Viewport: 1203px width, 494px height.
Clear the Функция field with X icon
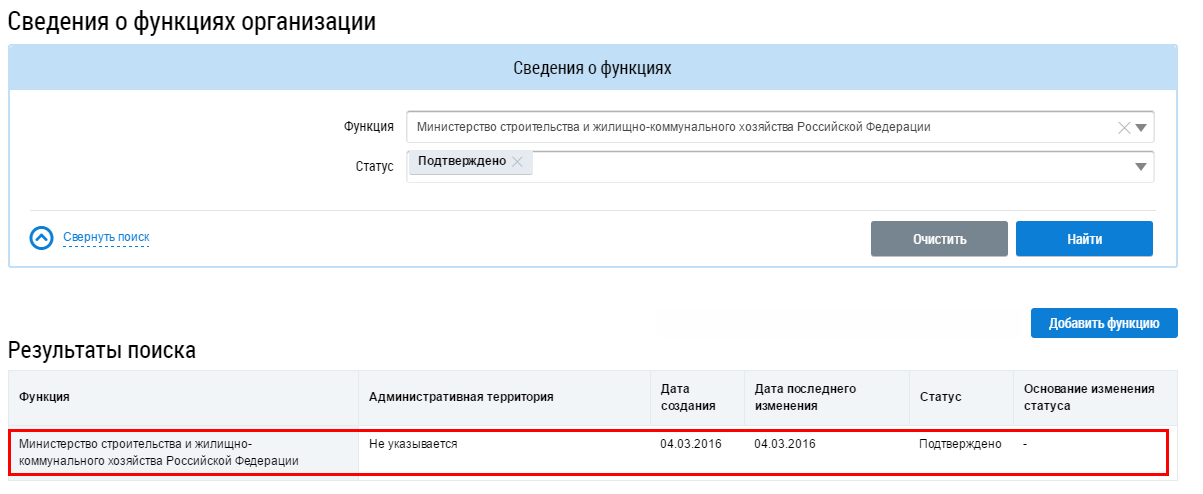click(x=1123, y=127)
